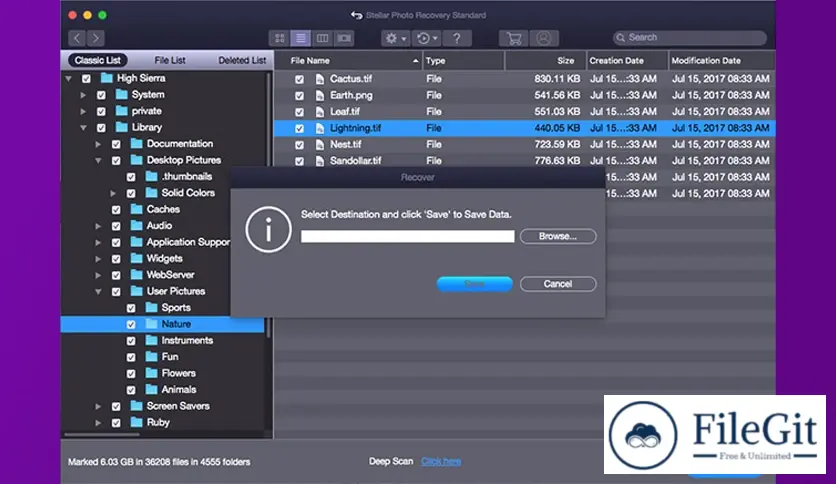Screen dimensions: 836x484
Task: Click the Sandollar.tif file icon
Action: pos(320,161)
